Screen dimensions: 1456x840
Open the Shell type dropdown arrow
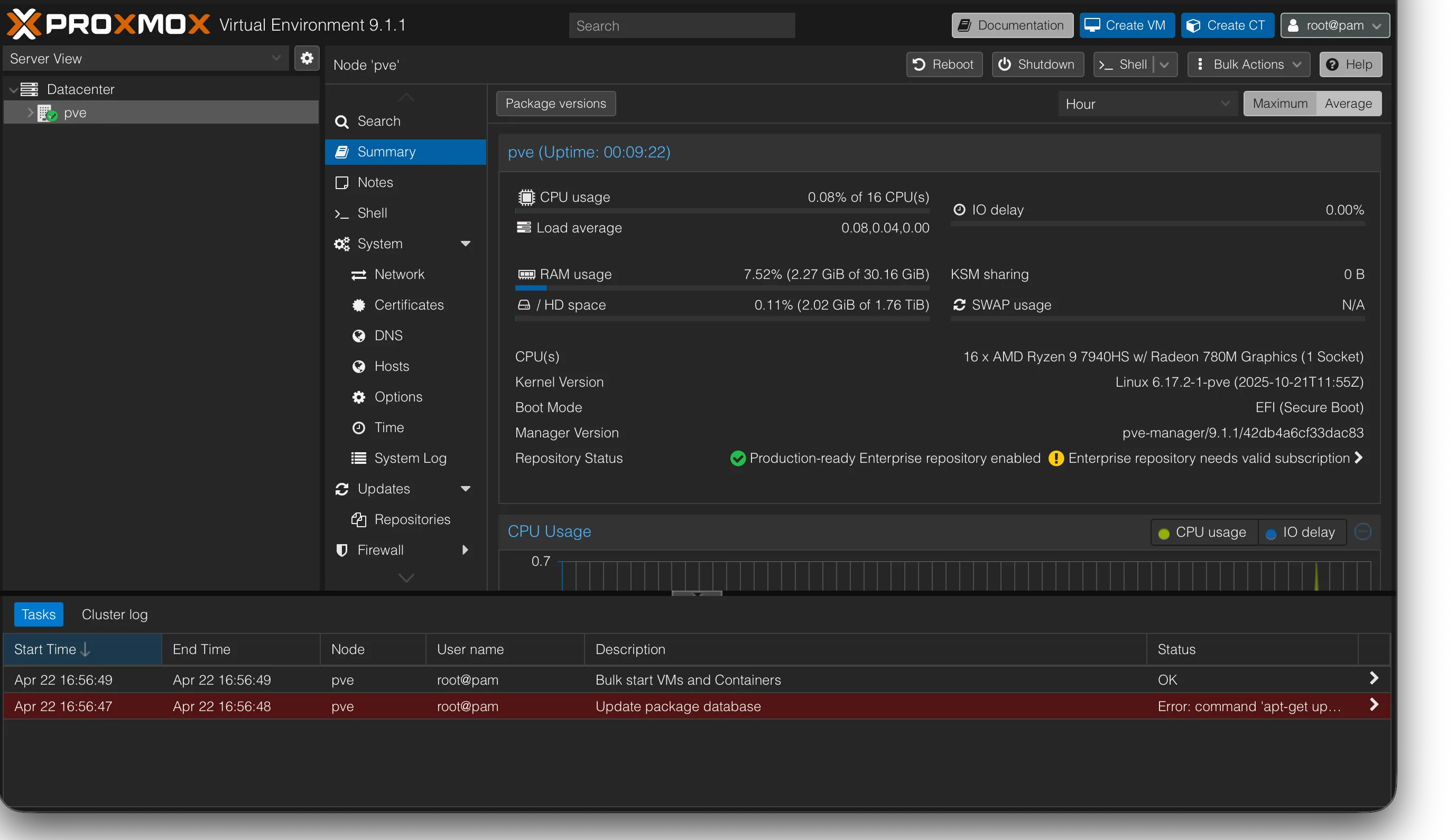1164,64
